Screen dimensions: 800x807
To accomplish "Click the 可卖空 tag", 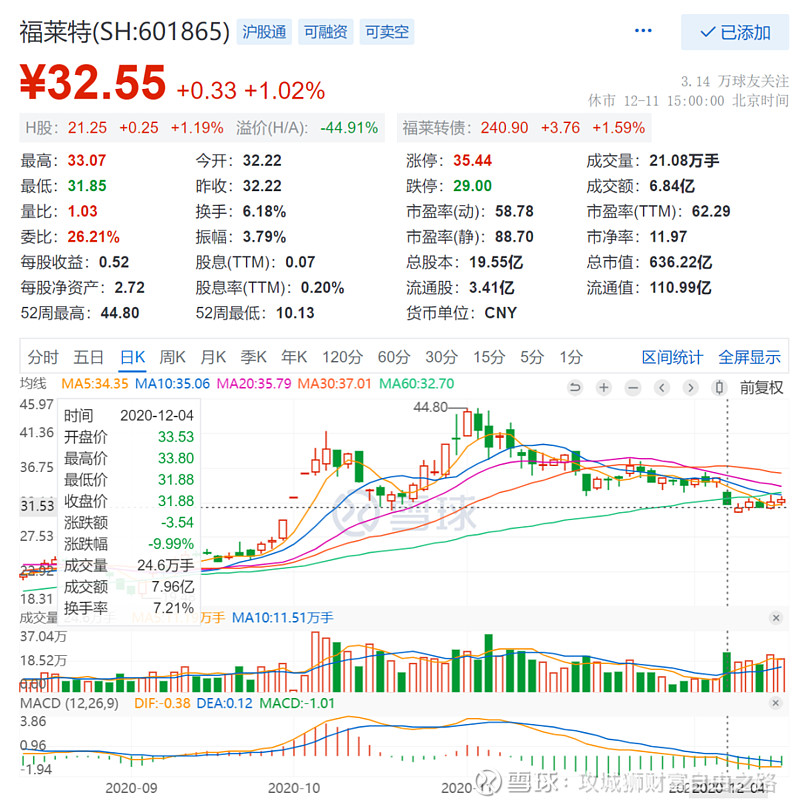I will 387,32.
